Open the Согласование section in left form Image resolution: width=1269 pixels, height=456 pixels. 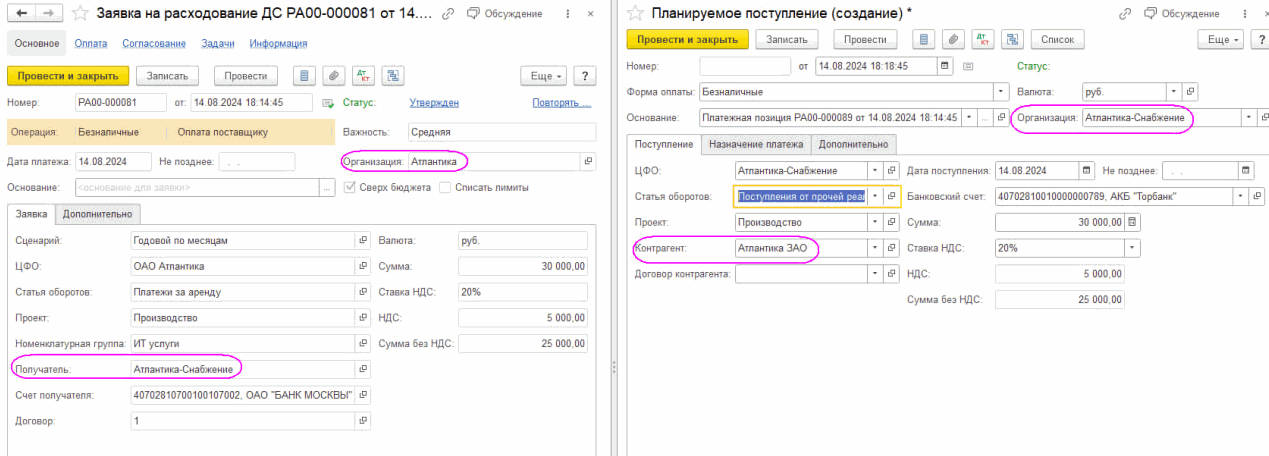pyautogui.click(x=154, y=44)
